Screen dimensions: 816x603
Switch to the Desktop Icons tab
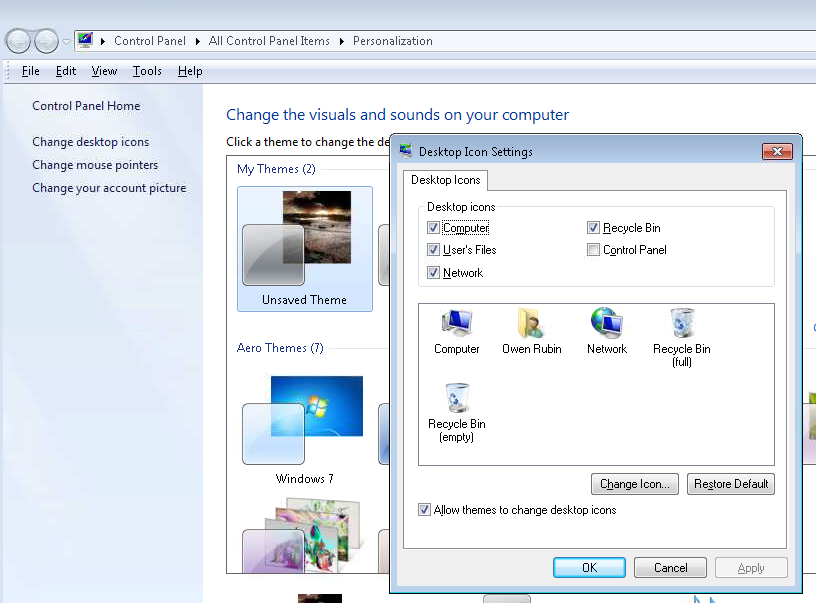[x=446, y=180]
